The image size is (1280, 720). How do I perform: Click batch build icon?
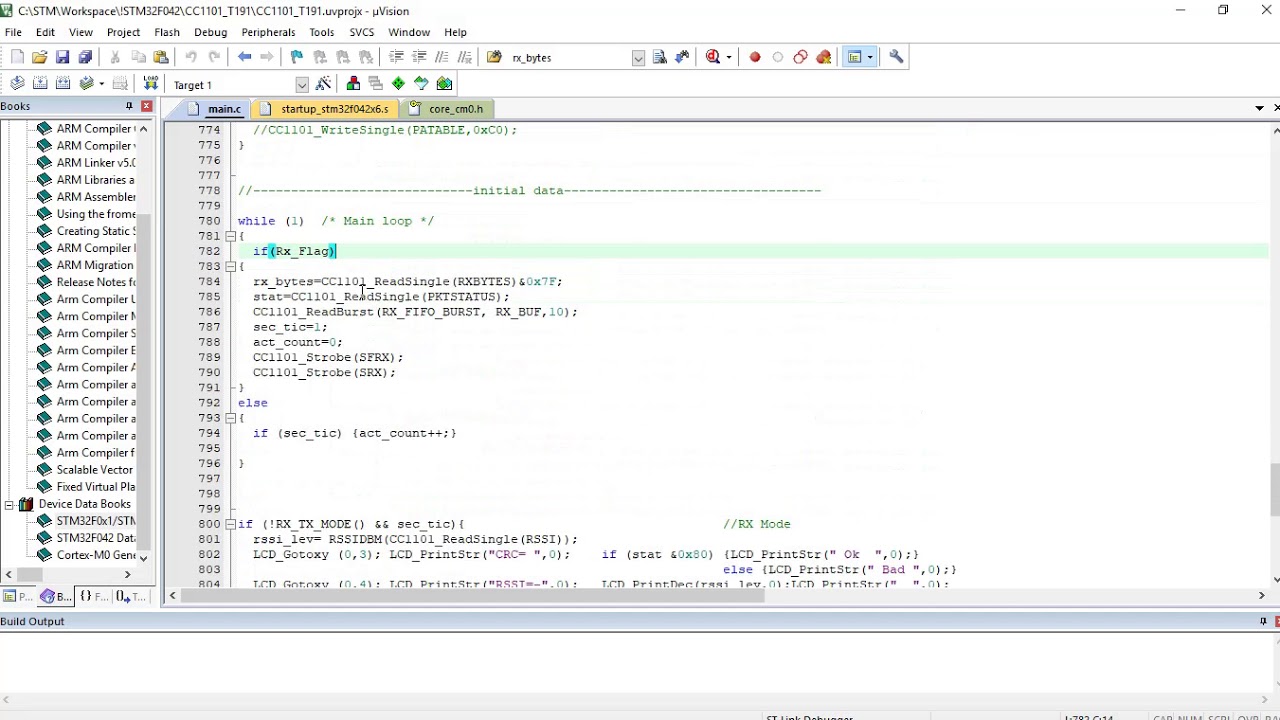[86, 84]
